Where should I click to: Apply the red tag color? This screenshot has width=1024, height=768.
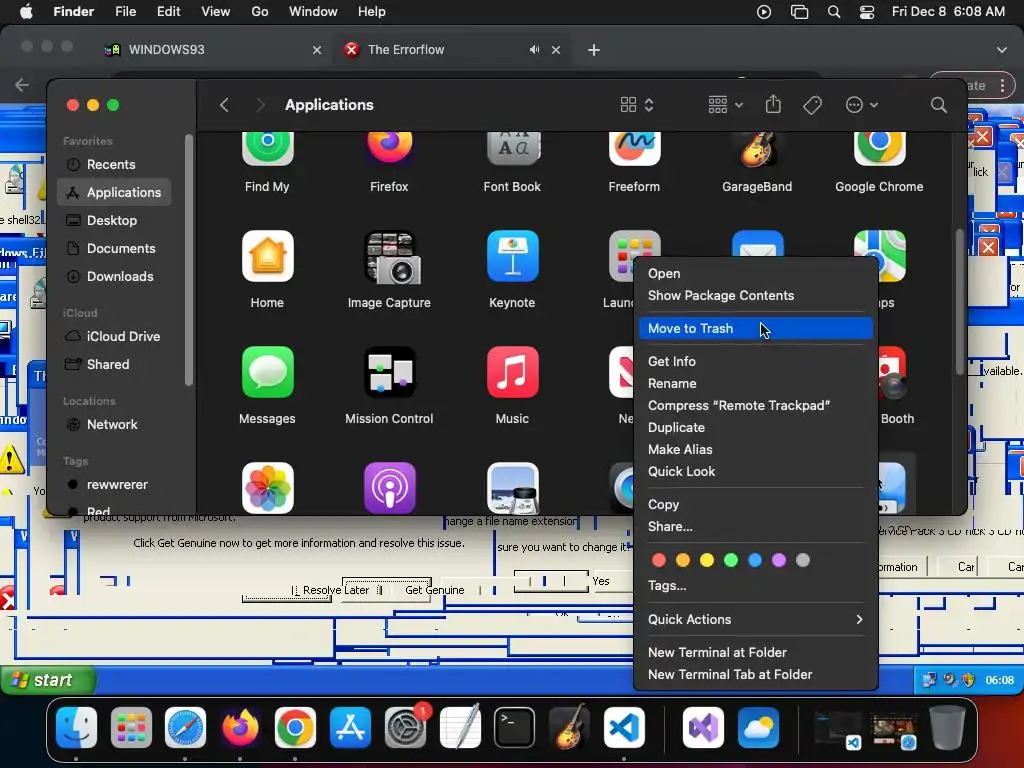(659, 560)
